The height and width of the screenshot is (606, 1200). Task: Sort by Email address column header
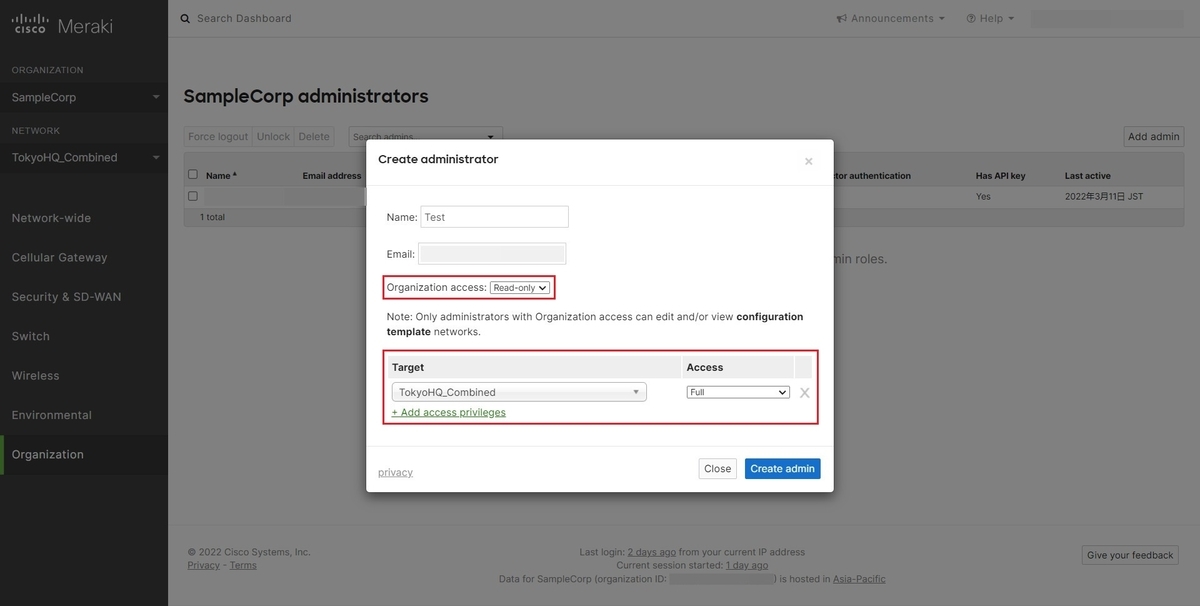(x=332, y=175)
